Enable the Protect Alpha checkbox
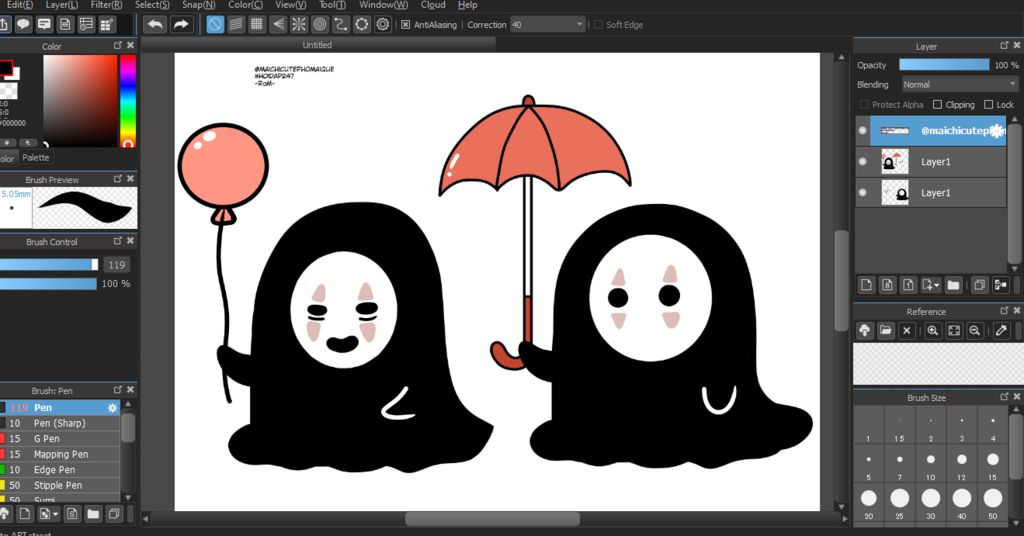 click(x=864, y=104)
